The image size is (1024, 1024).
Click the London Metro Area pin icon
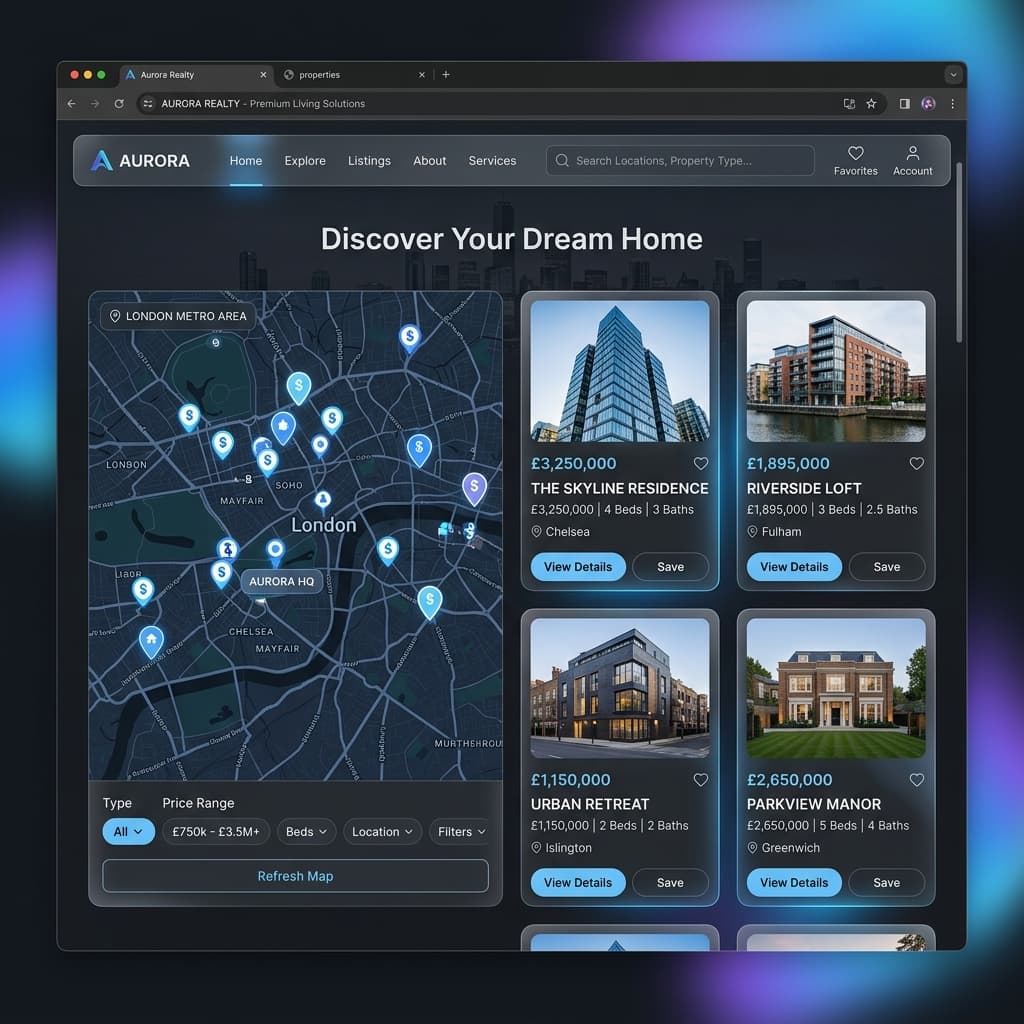pos(114,316)
